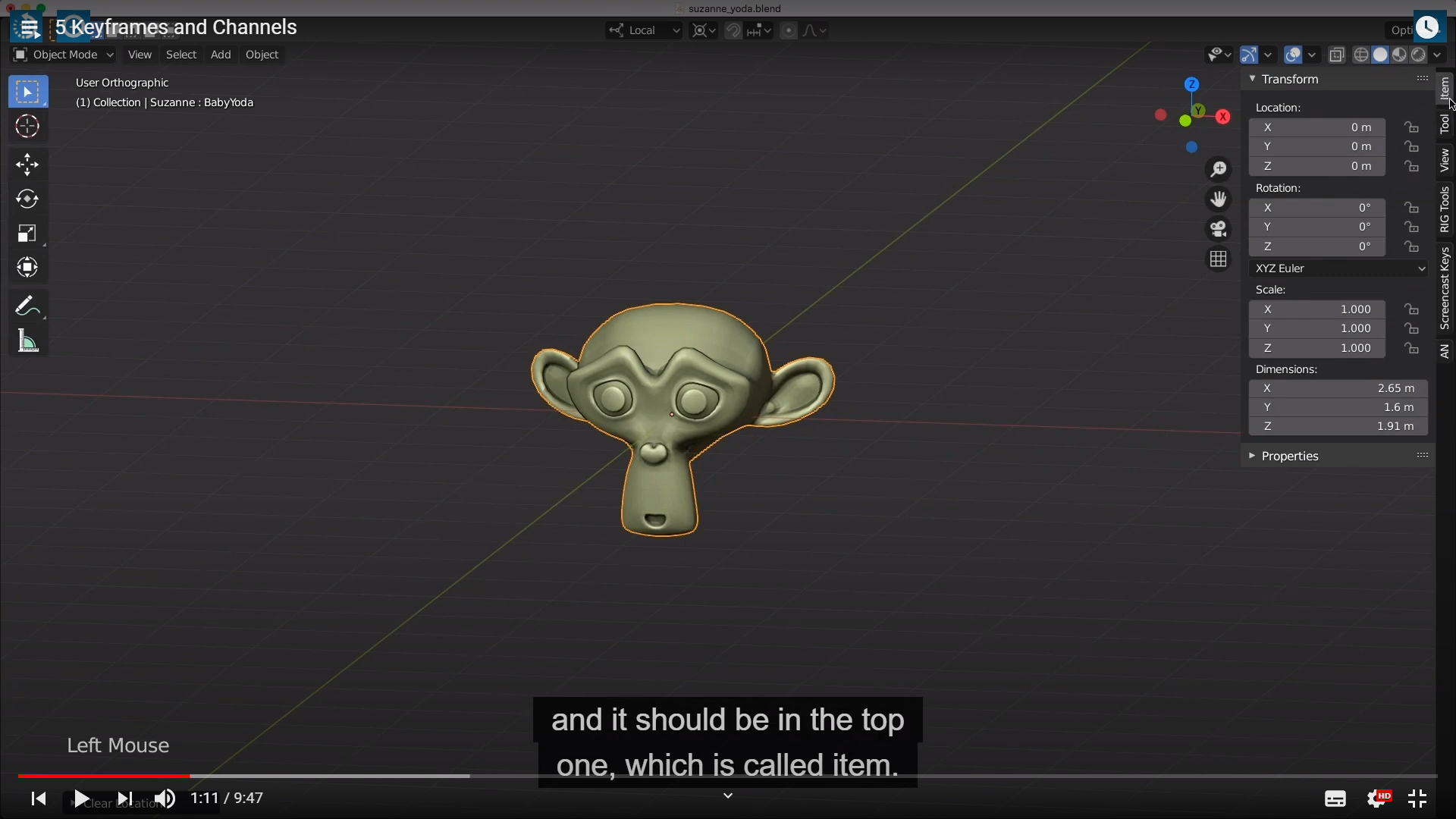Toggle camera view icon
Viewport: 1456px width, 819px height.
[1219, 229]
